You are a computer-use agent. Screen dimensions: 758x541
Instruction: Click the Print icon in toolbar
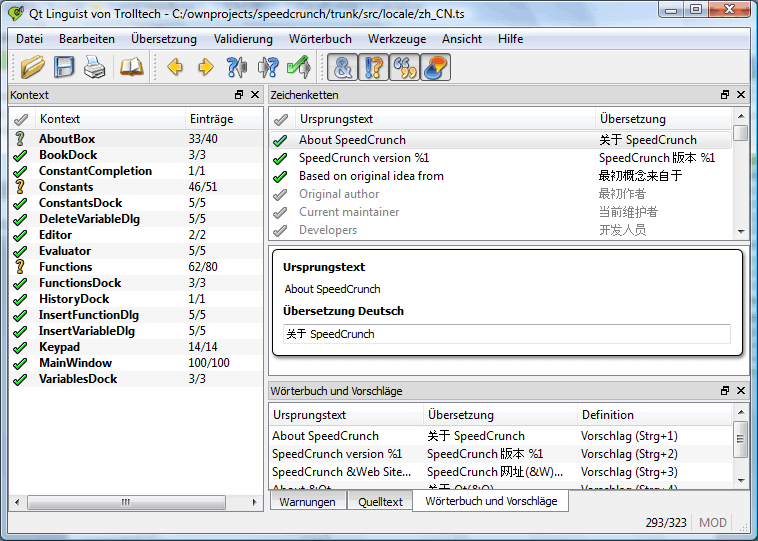coord(94,67)
